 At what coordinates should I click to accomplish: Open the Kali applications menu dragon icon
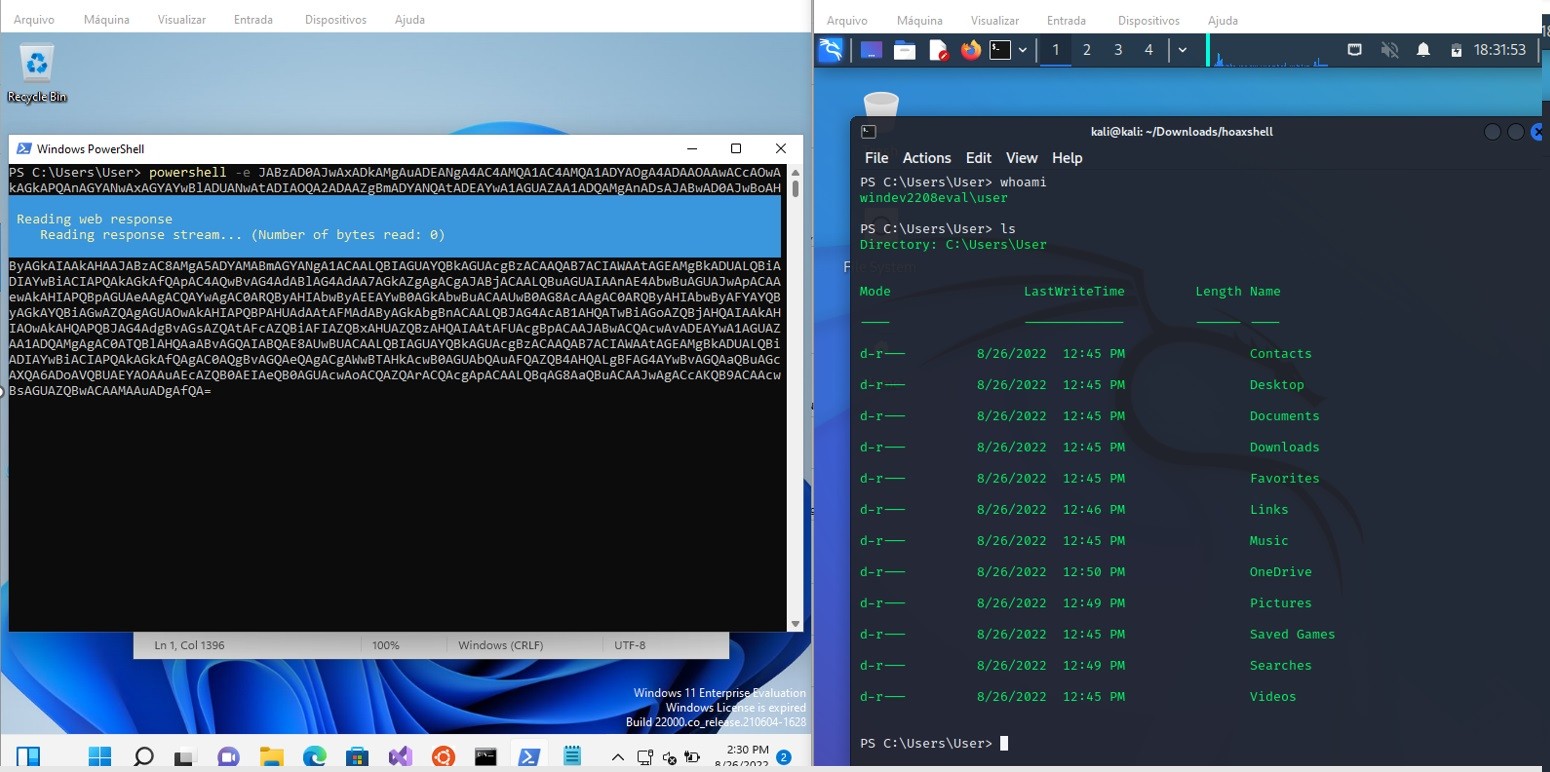pos(830,50)
